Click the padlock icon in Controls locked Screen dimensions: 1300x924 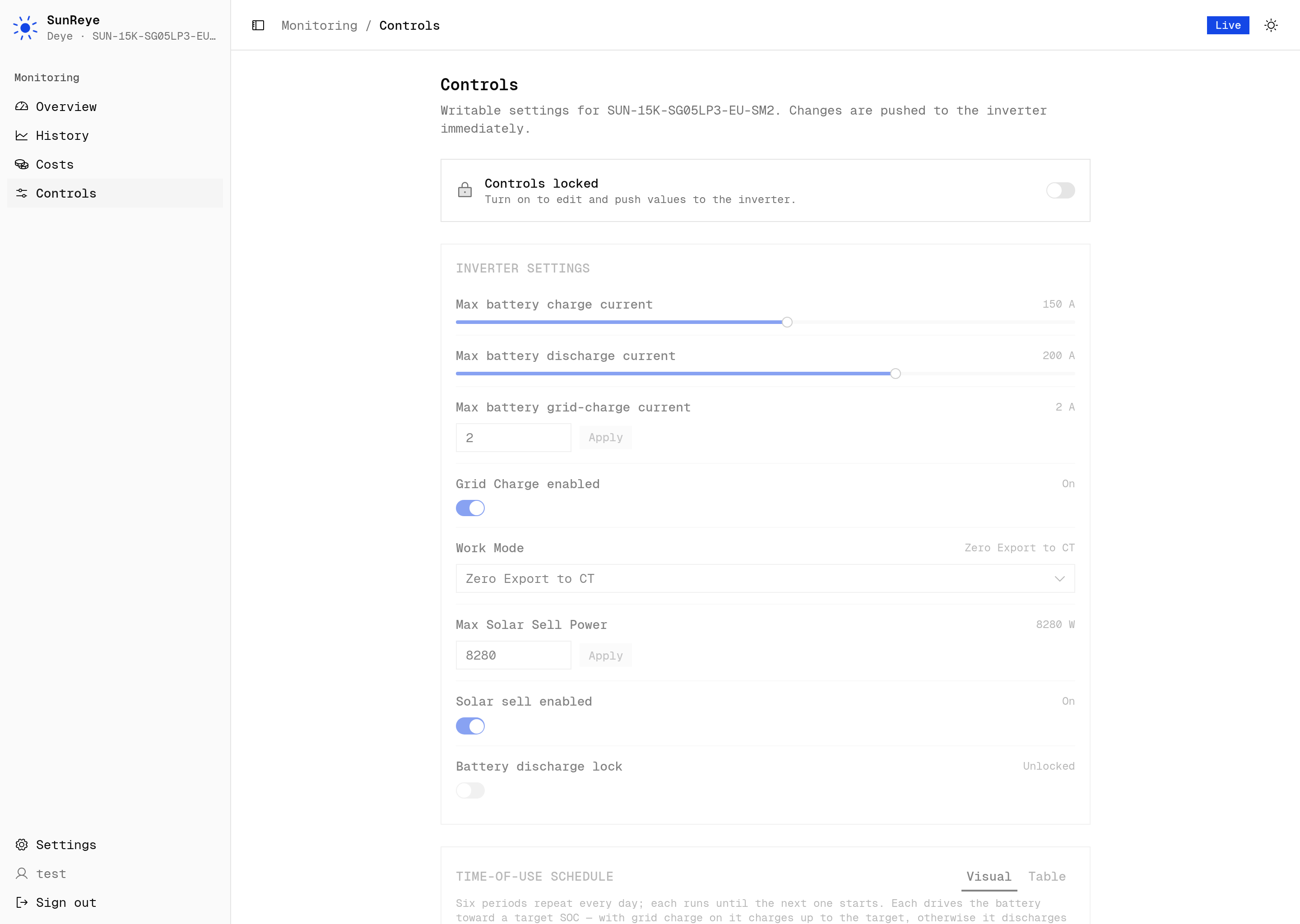point(465,190)
